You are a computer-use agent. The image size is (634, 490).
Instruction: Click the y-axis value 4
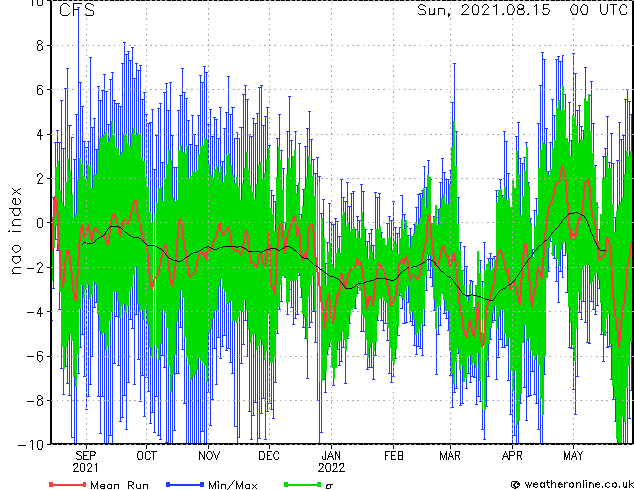pyautogui.click(x=40, y=134)
